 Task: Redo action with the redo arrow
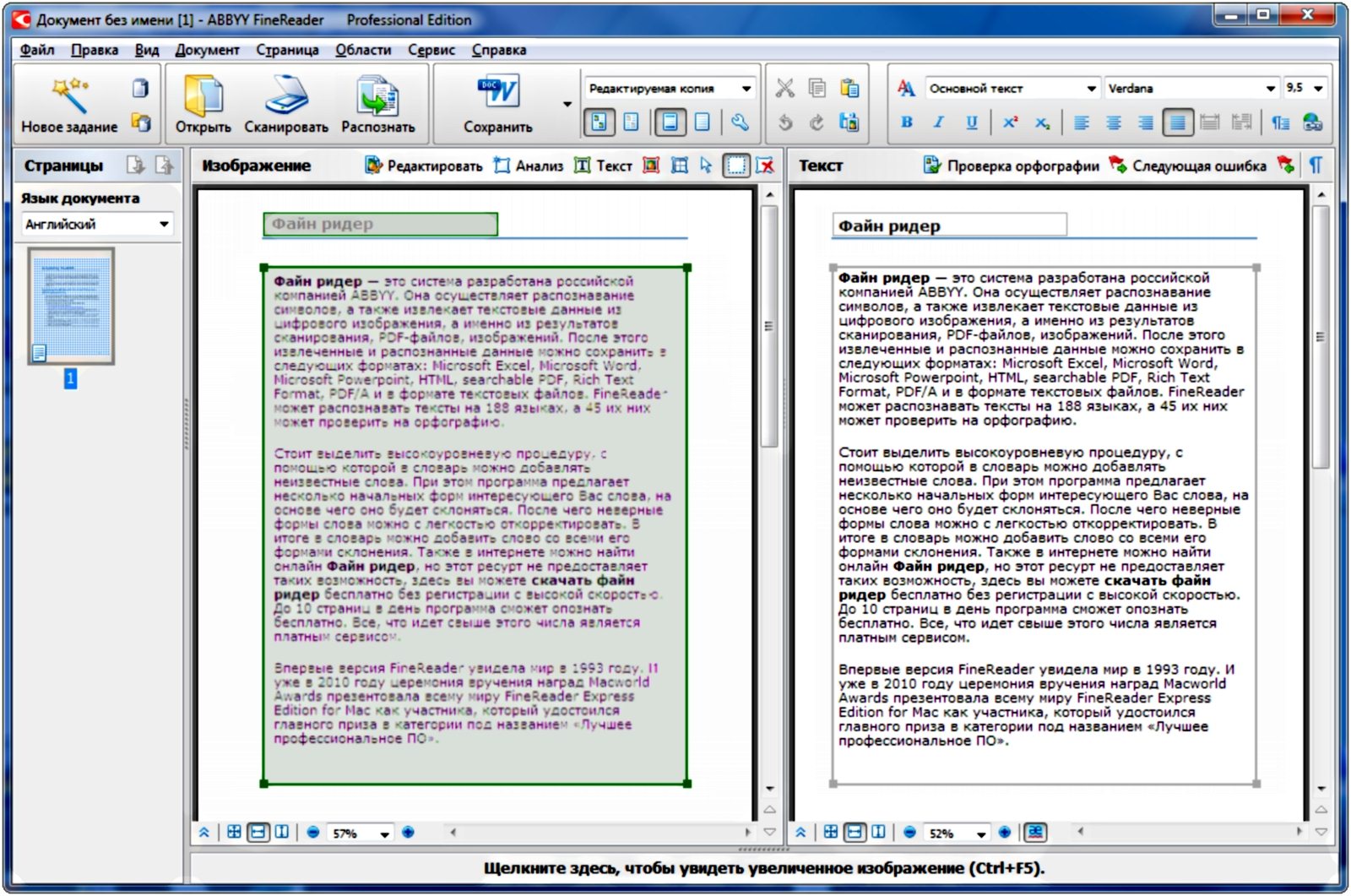[x=817, y=122]
